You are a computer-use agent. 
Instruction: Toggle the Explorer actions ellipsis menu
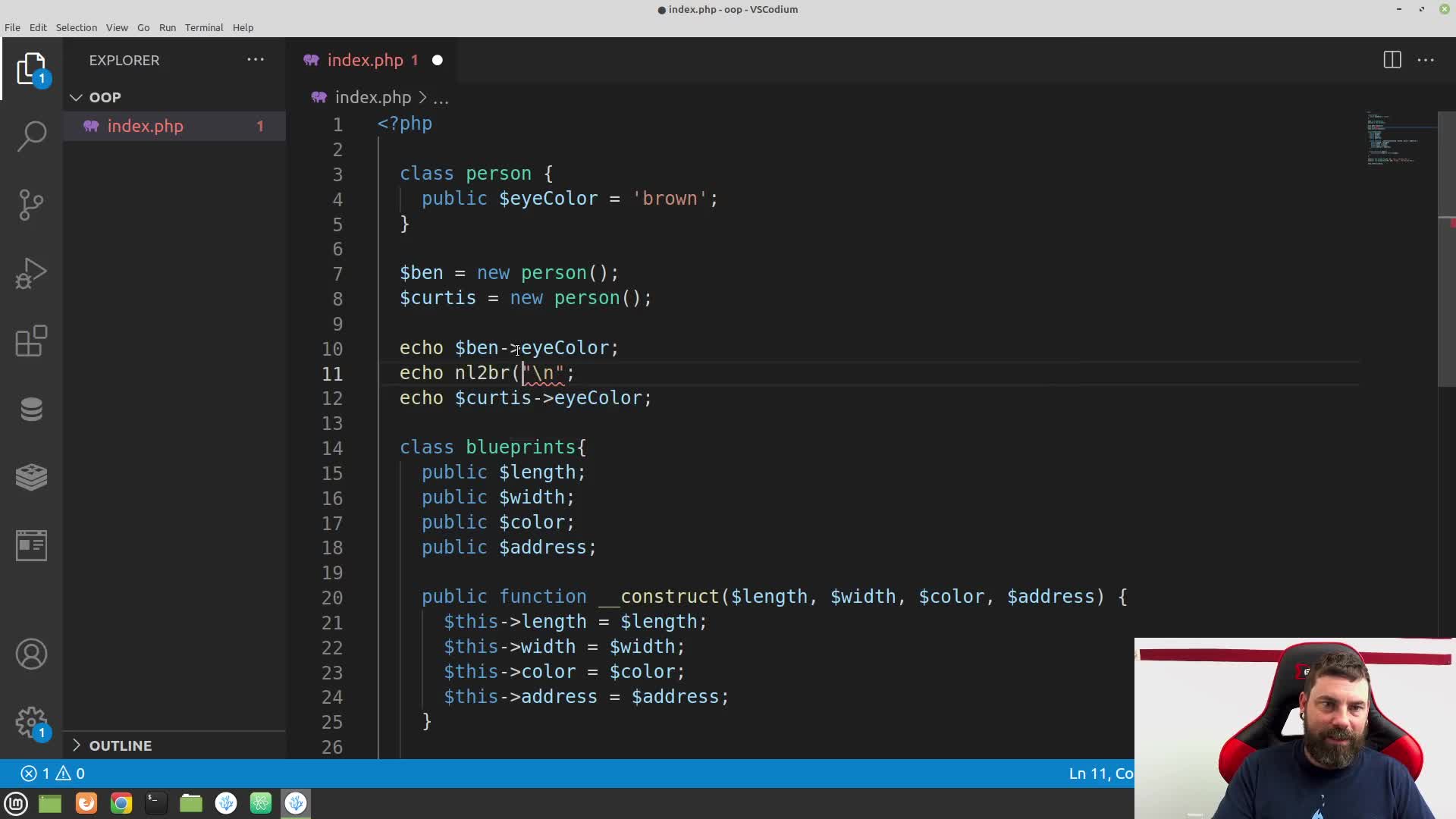click(255, 60)
